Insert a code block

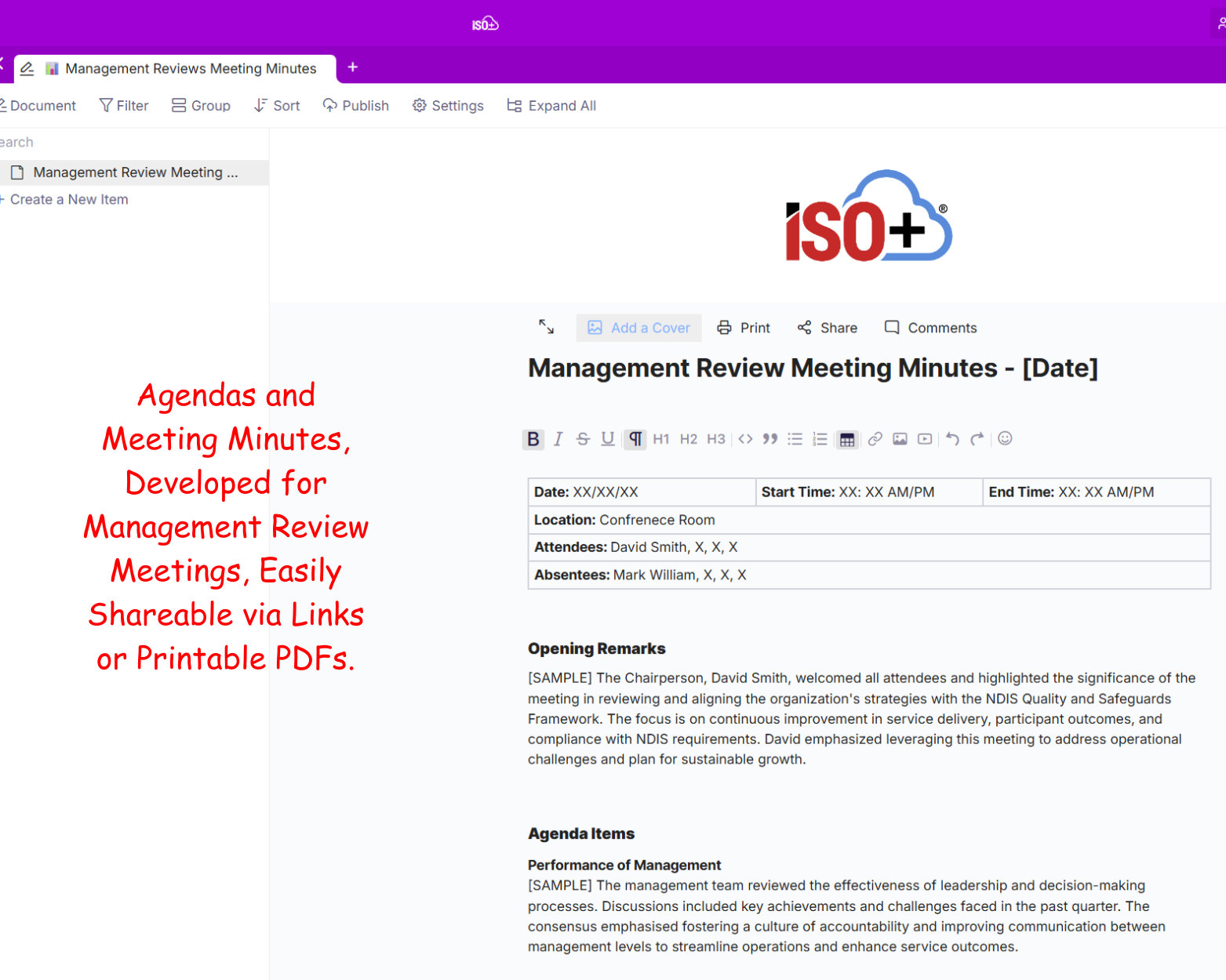[745, 439]
